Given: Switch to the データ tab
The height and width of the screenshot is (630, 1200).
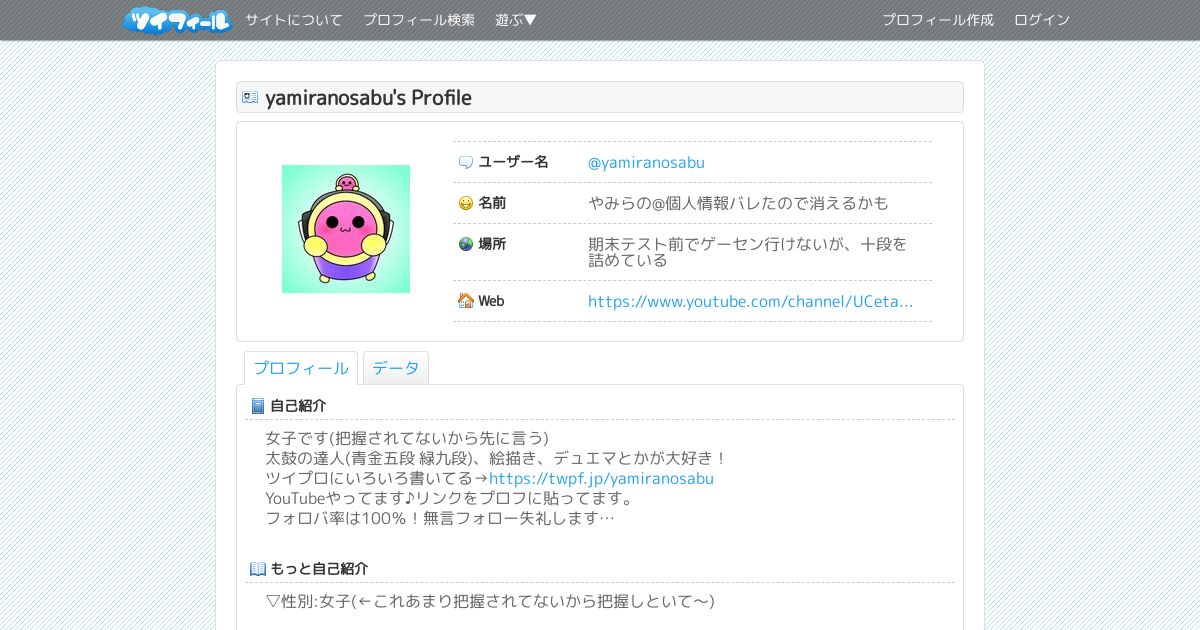Looking at the screenshot, I should (396, 368).
